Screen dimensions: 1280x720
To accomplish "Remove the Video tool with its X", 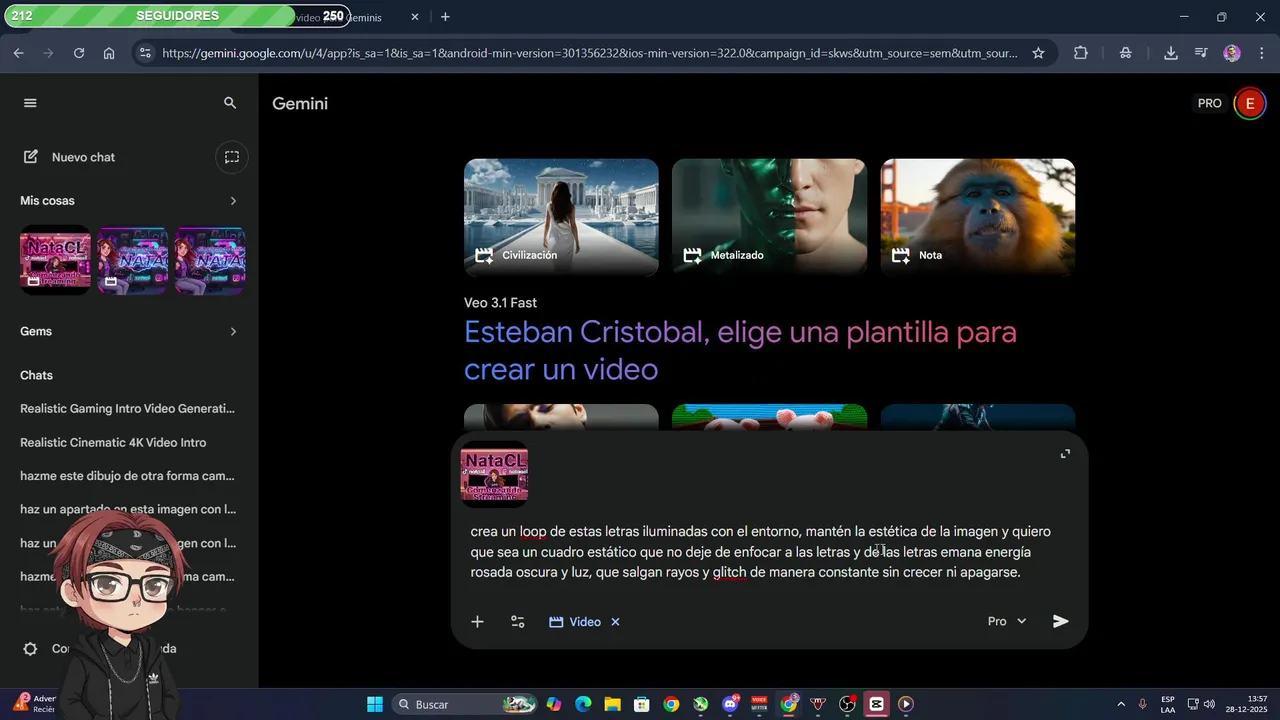I will click(x=615, y=622).
